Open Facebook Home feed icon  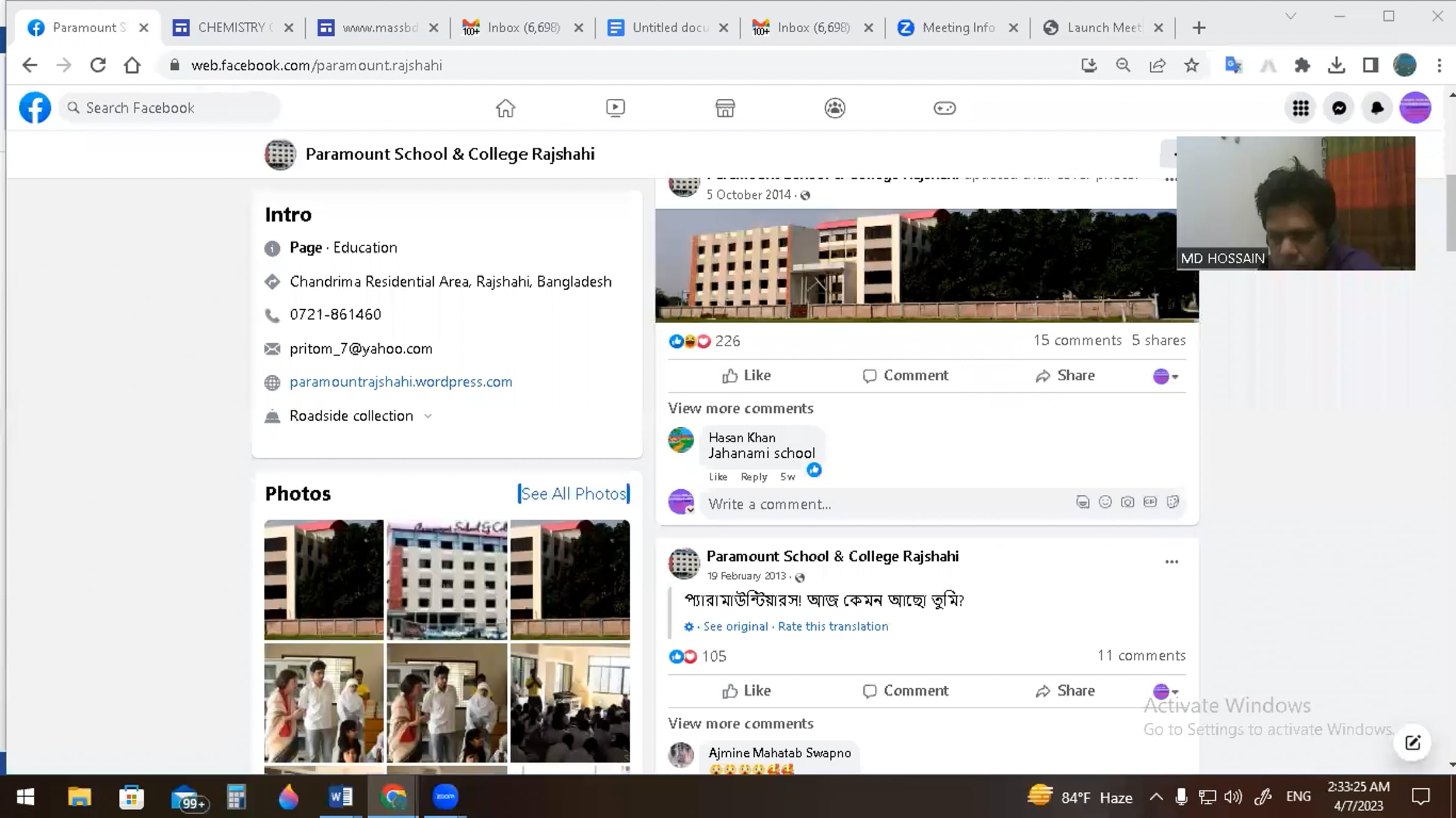(x=505, y=109)
